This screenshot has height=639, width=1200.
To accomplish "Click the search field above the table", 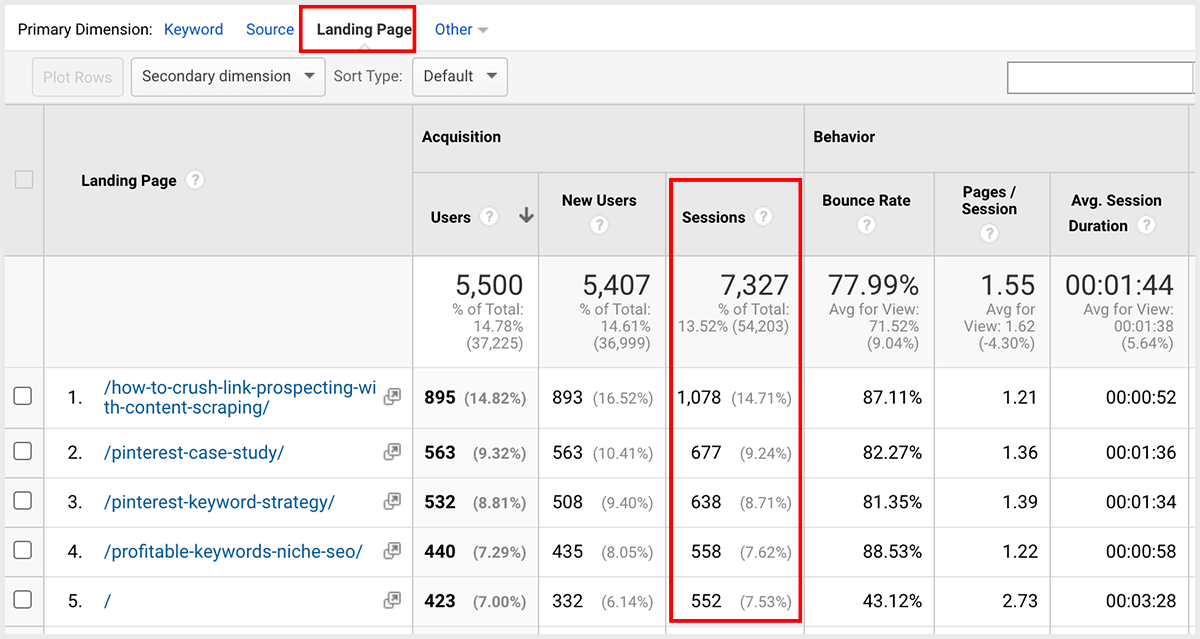I will pos(1100,77).
